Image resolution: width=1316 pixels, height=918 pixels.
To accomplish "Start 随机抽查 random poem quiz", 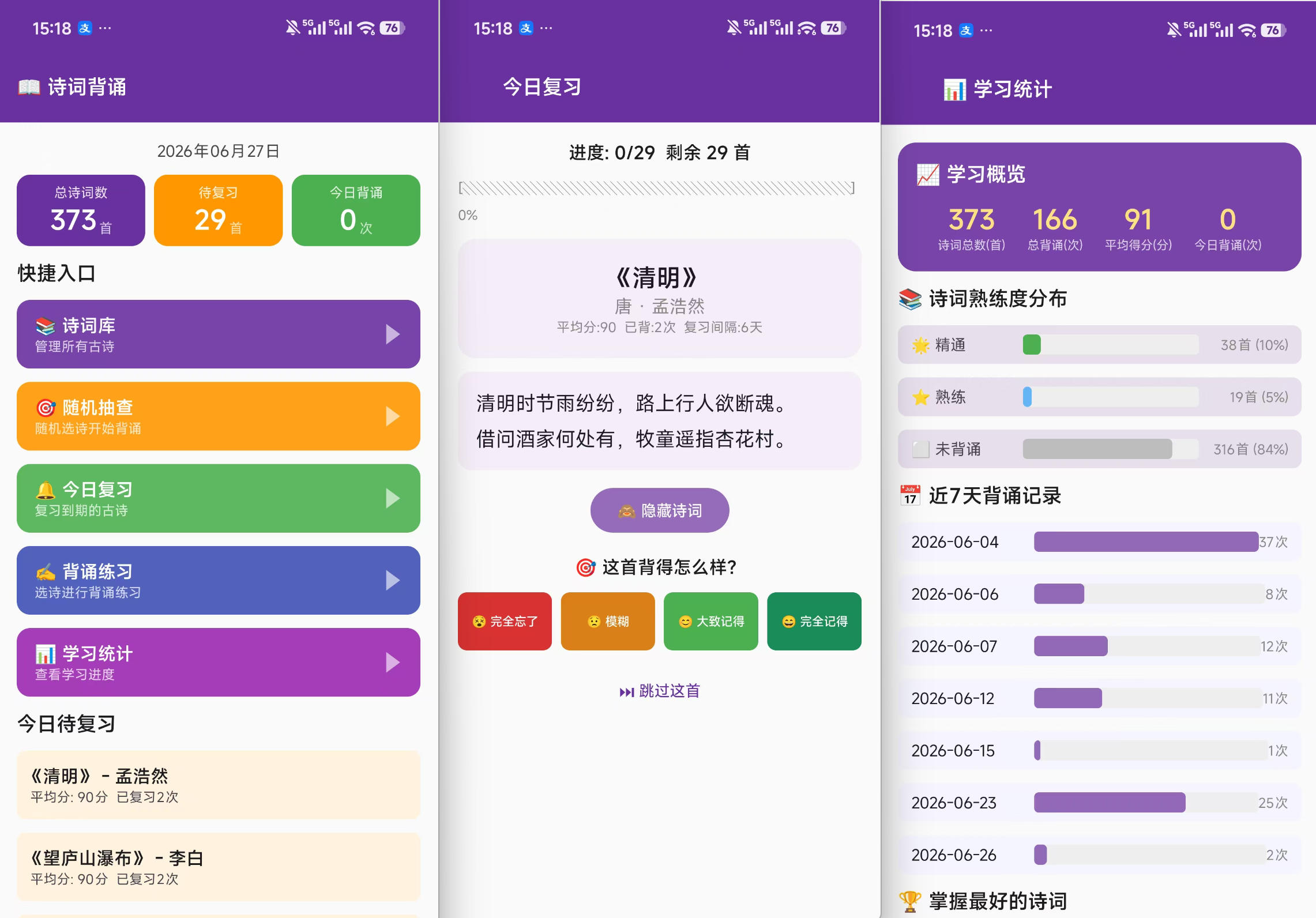I will point(219,416).
